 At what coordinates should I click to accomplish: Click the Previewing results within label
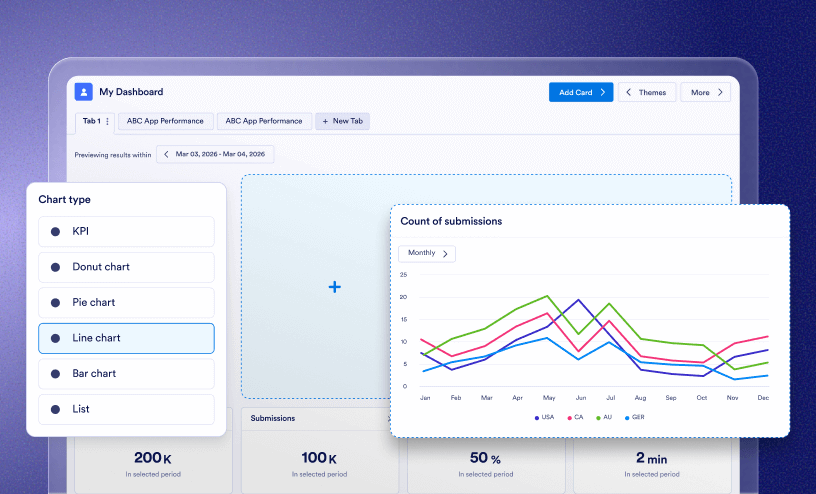112,155
